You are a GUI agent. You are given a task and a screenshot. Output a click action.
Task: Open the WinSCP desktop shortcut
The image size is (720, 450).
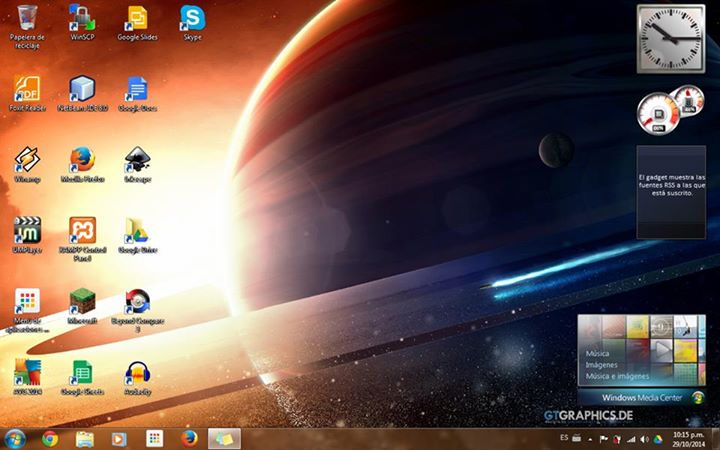pos(82,19)
